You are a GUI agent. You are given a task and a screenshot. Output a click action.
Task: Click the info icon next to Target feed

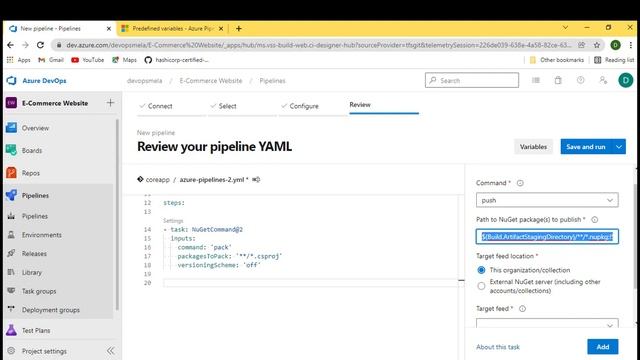pos(522,309)
